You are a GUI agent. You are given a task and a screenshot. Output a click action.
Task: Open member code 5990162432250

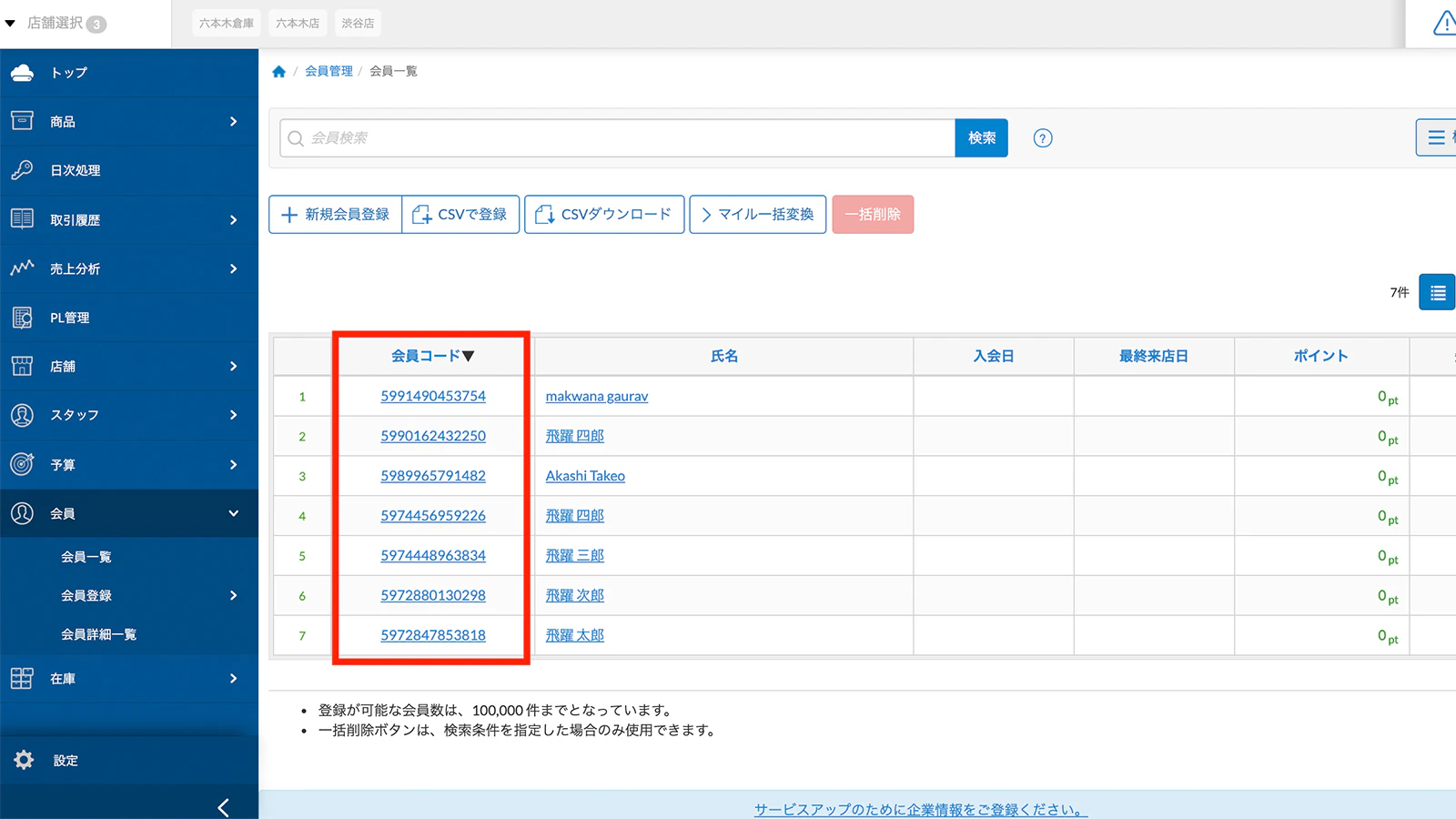point(433,436)
